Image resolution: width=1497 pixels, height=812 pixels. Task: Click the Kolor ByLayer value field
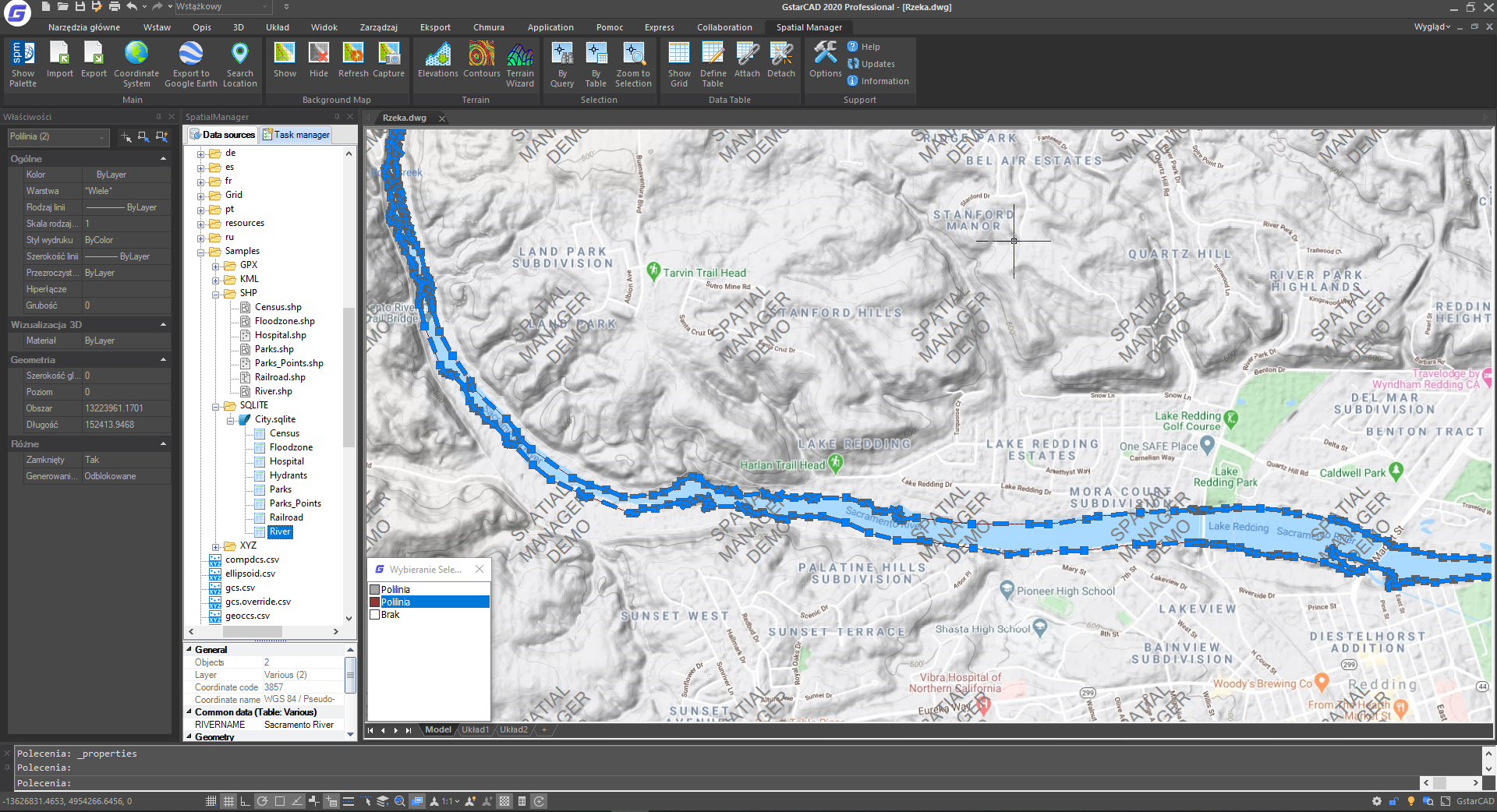(126, 175)
